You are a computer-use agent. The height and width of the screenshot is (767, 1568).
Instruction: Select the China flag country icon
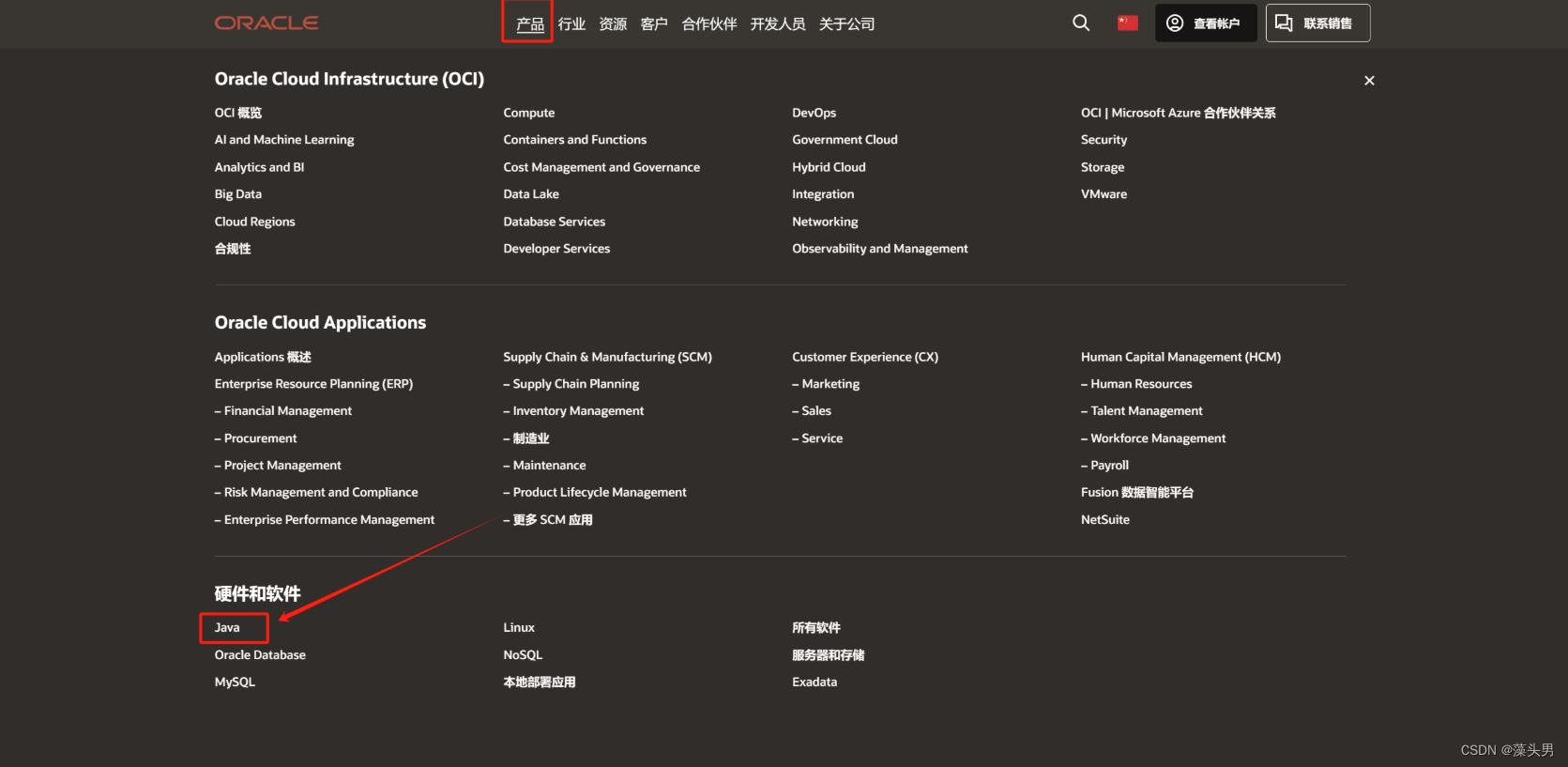(x=1128, y=23)
